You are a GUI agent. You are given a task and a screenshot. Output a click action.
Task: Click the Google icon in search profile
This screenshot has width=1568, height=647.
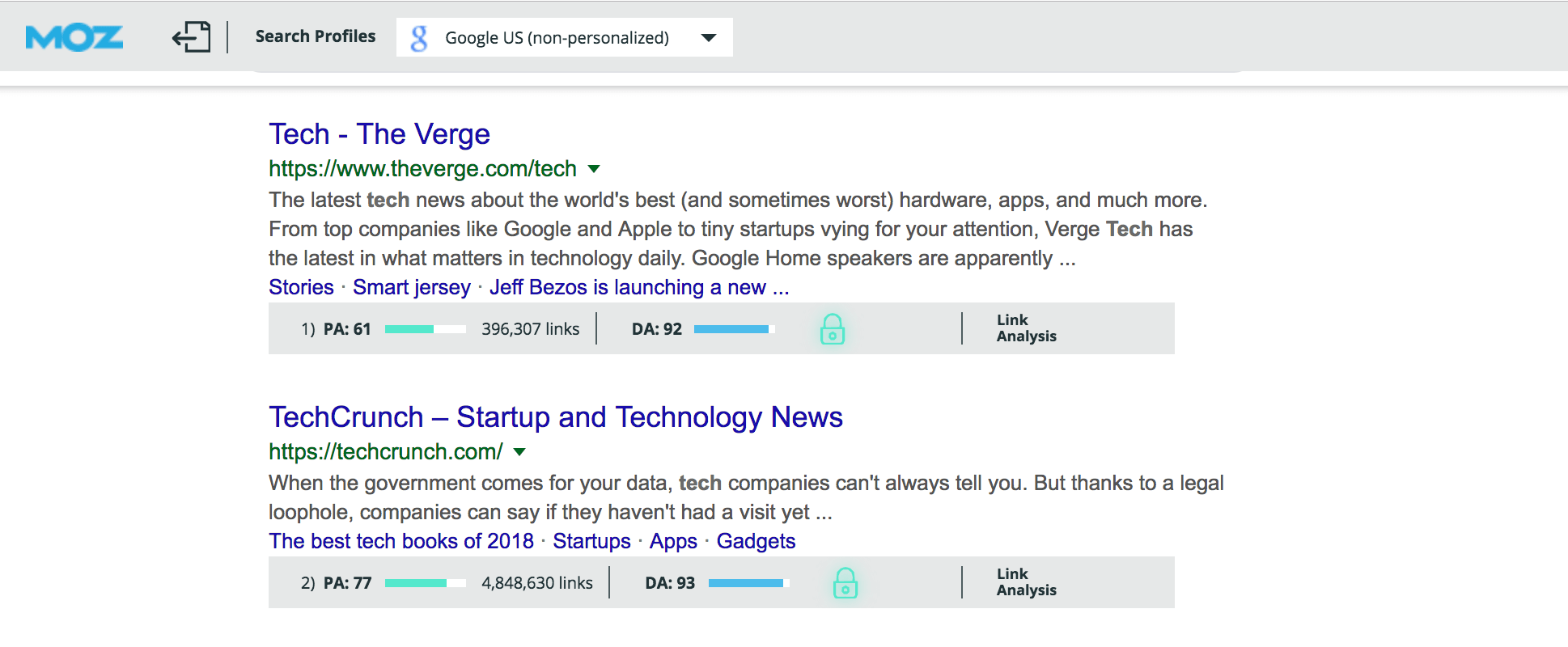[x=419, y=38]
